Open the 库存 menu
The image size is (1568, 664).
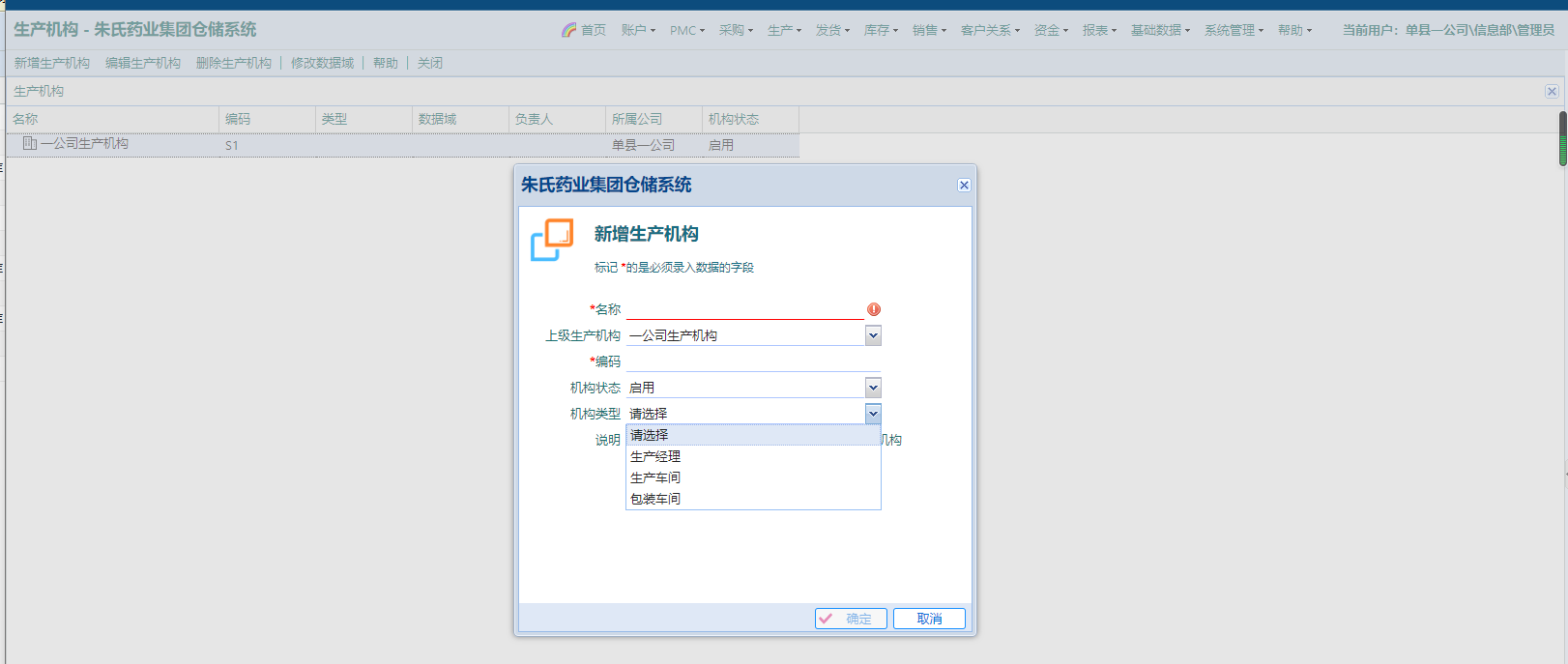881,30
